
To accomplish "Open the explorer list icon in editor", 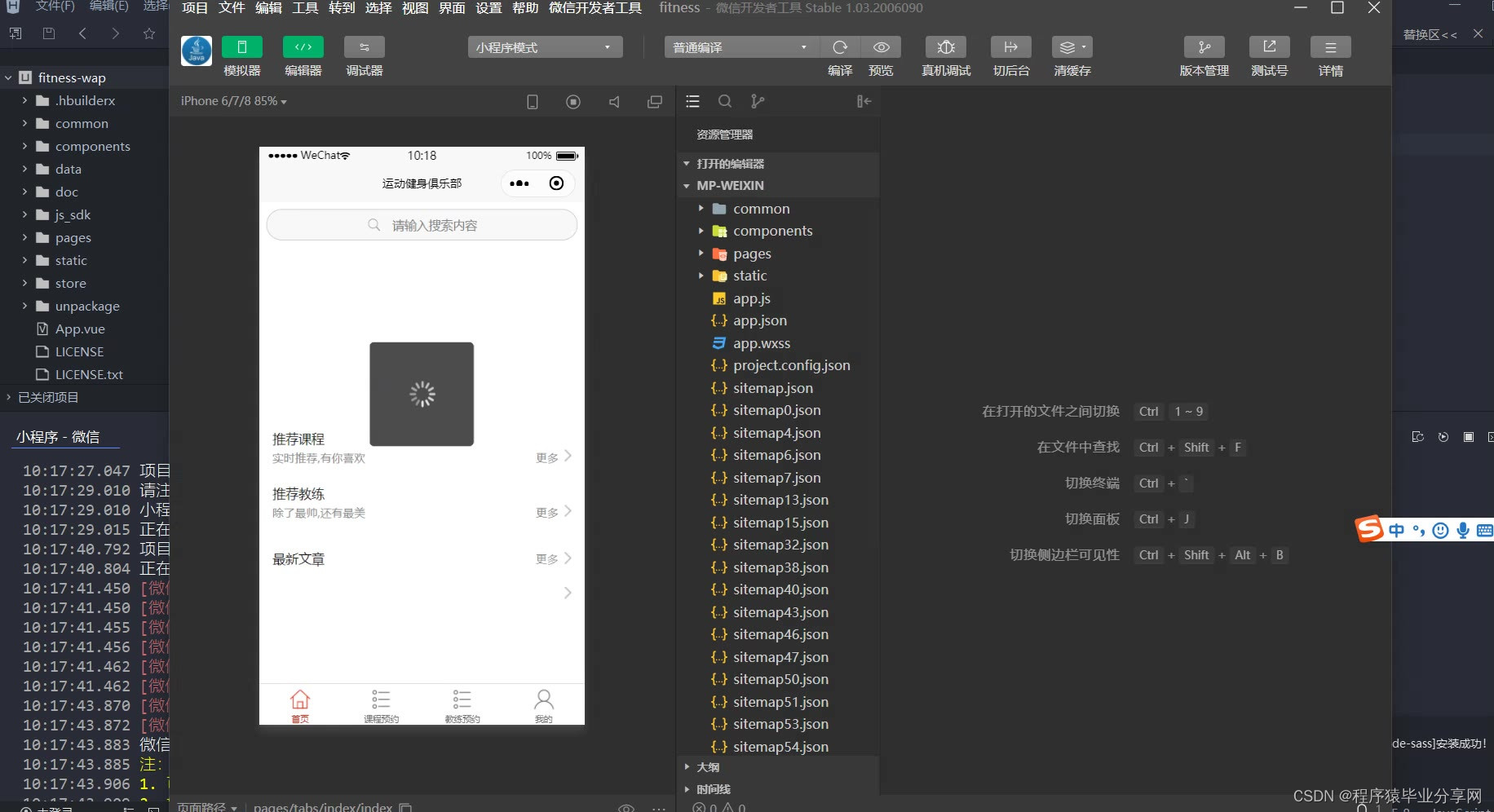I will tap(693, 101).
